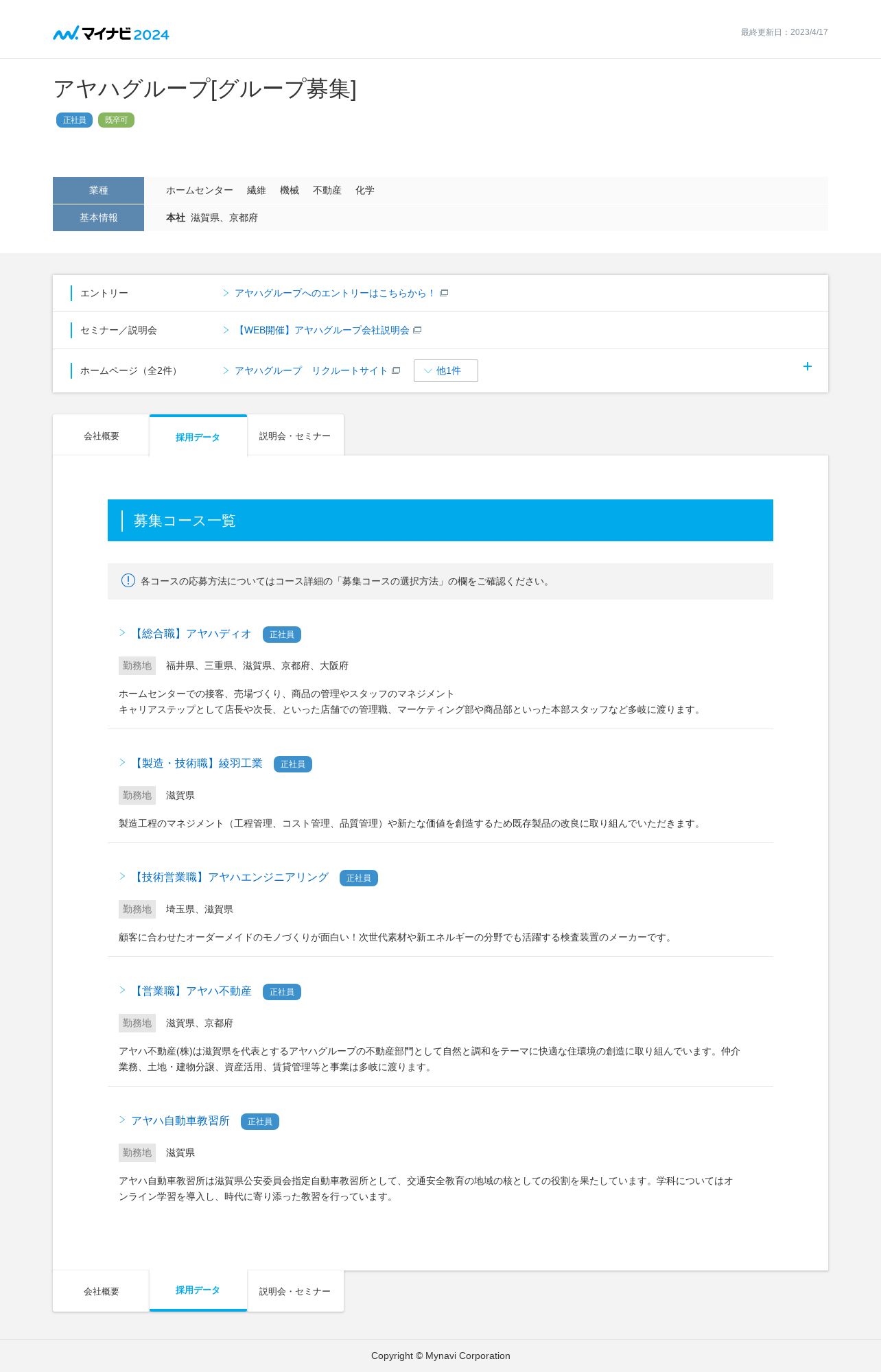Click 既卒可 badge under the page title

click(116, 120)
